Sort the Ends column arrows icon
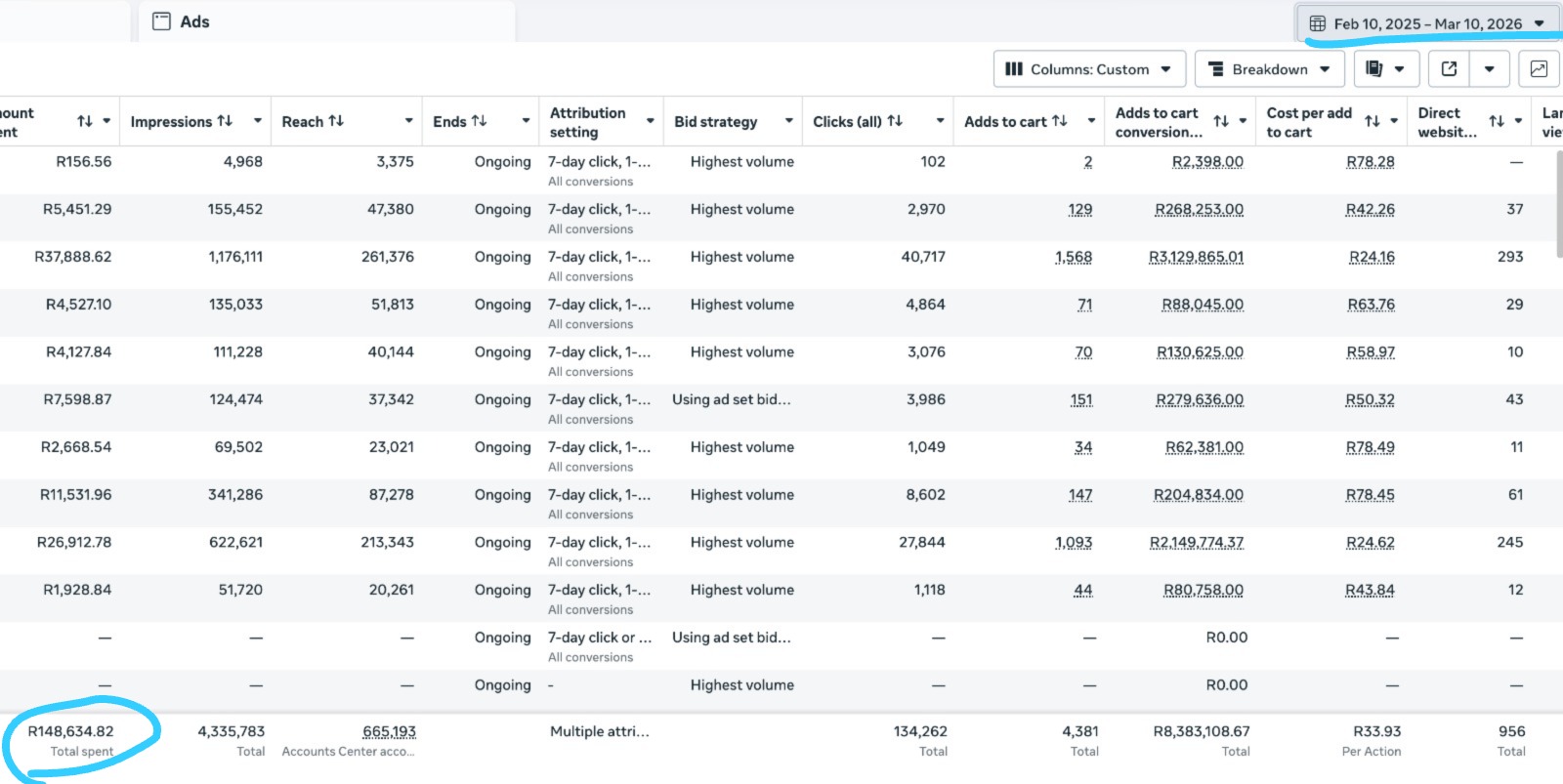 coord(479,121)
